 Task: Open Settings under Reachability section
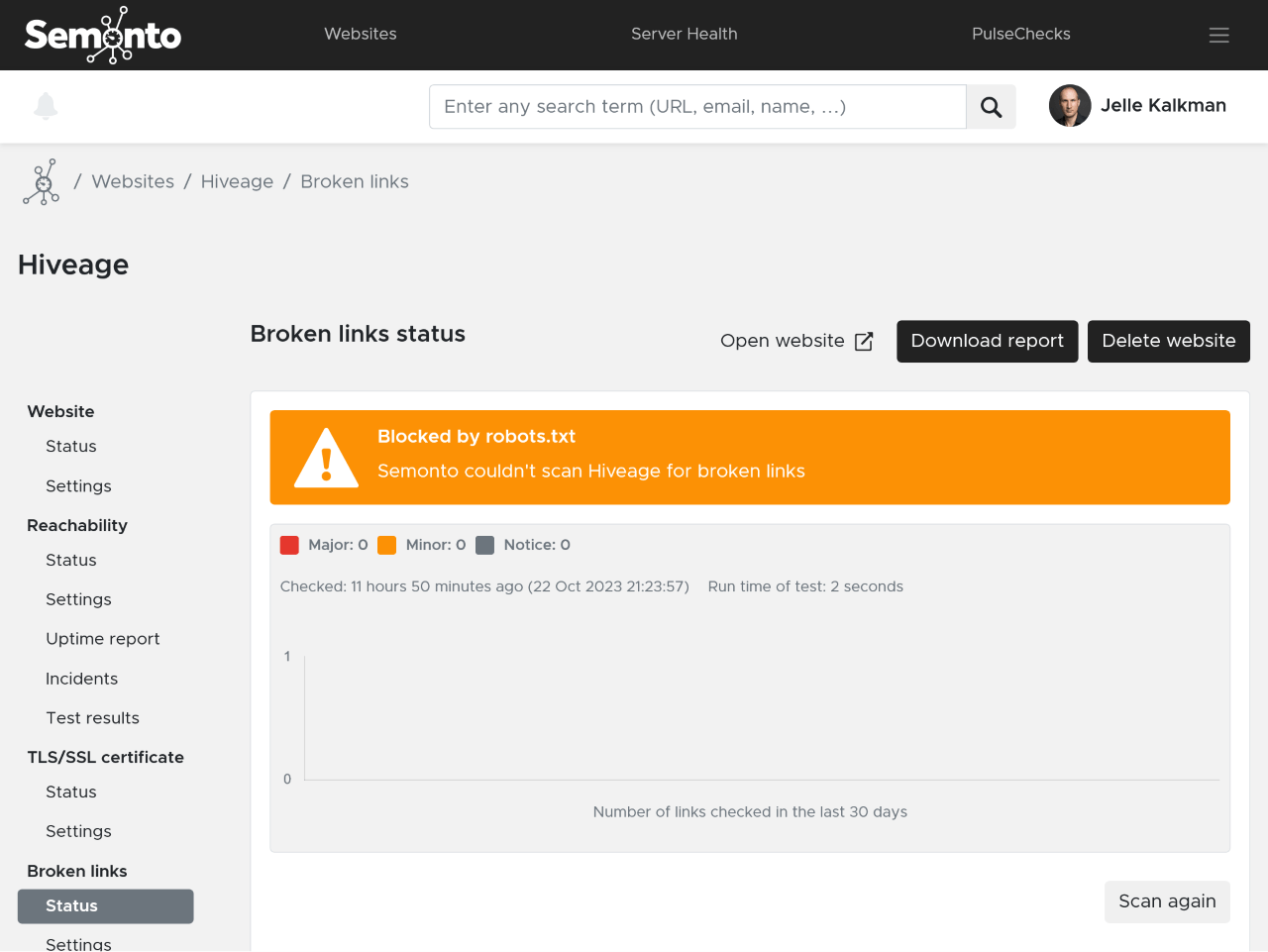point(78,600)
